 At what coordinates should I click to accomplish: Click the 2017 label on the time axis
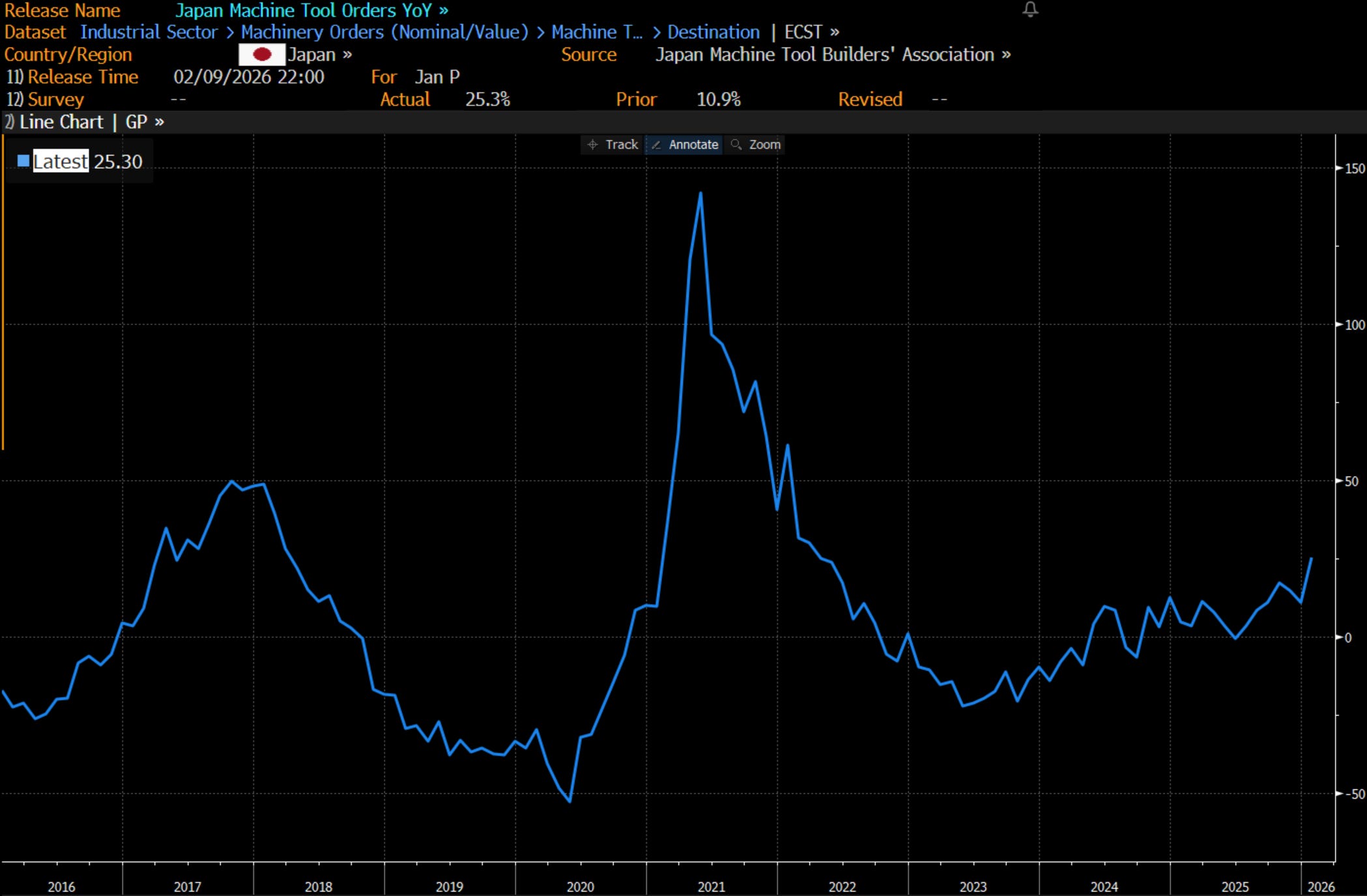coord(187,887)
